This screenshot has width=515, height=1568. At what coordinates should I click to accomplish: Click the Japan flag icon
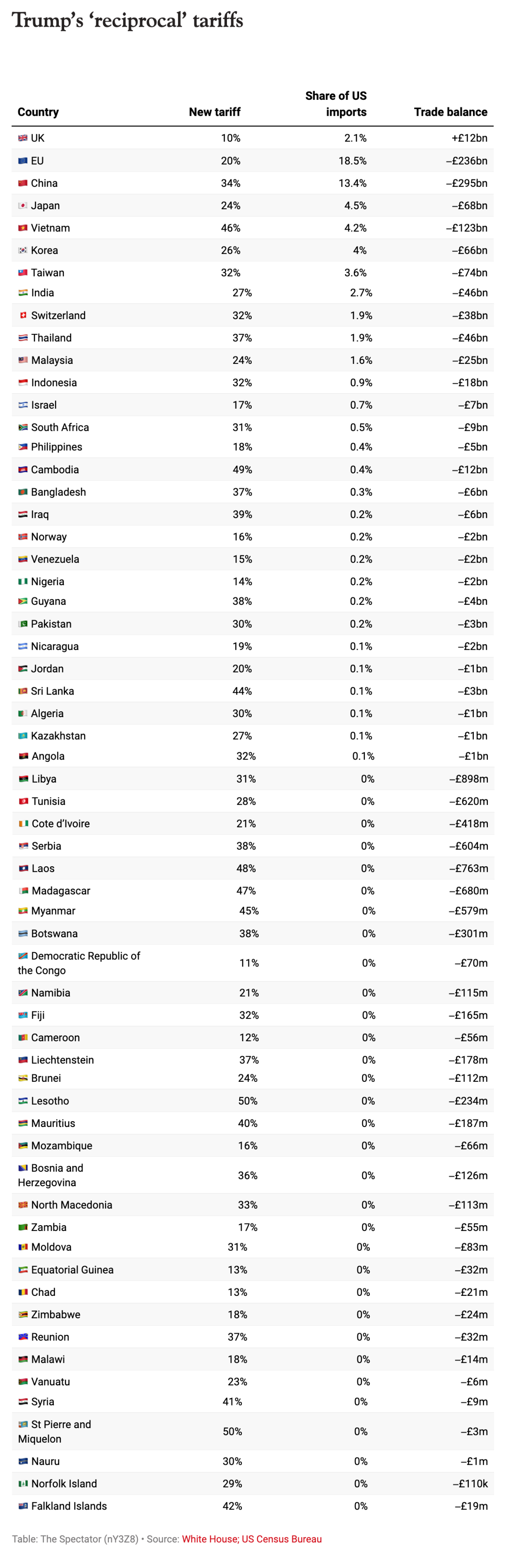(23, 206)
